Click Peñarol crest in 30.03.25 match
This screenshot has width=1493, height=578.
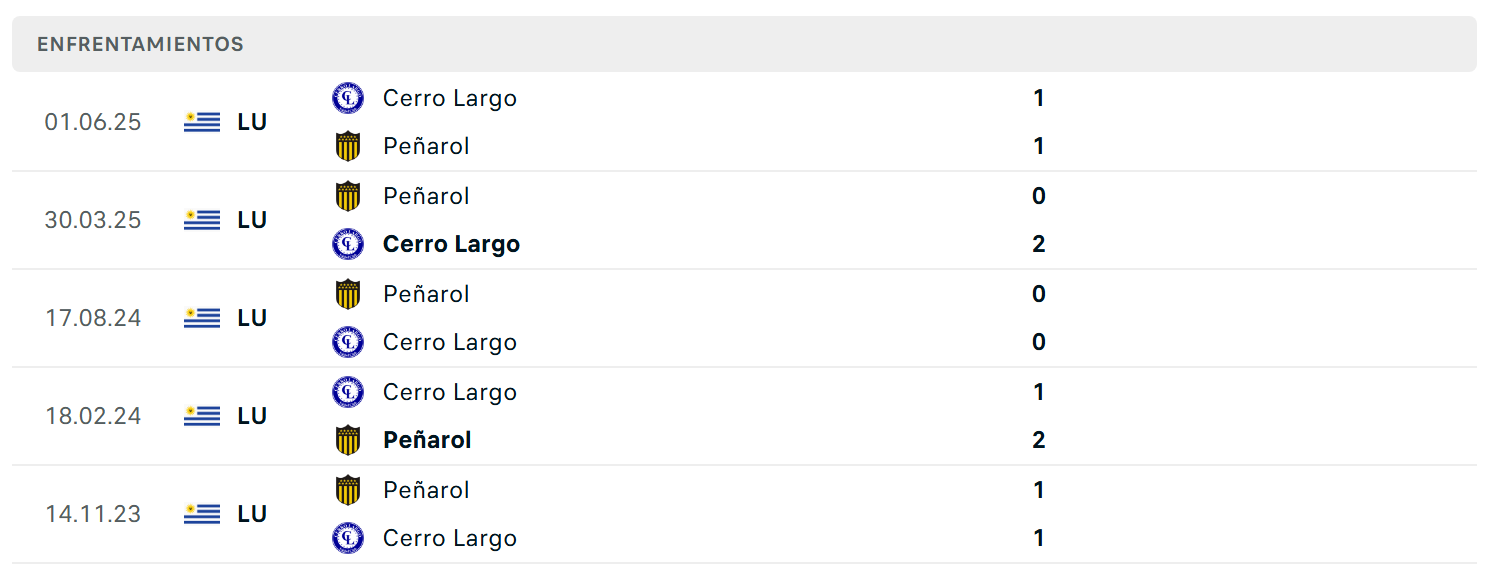click(x=348, y=196)
